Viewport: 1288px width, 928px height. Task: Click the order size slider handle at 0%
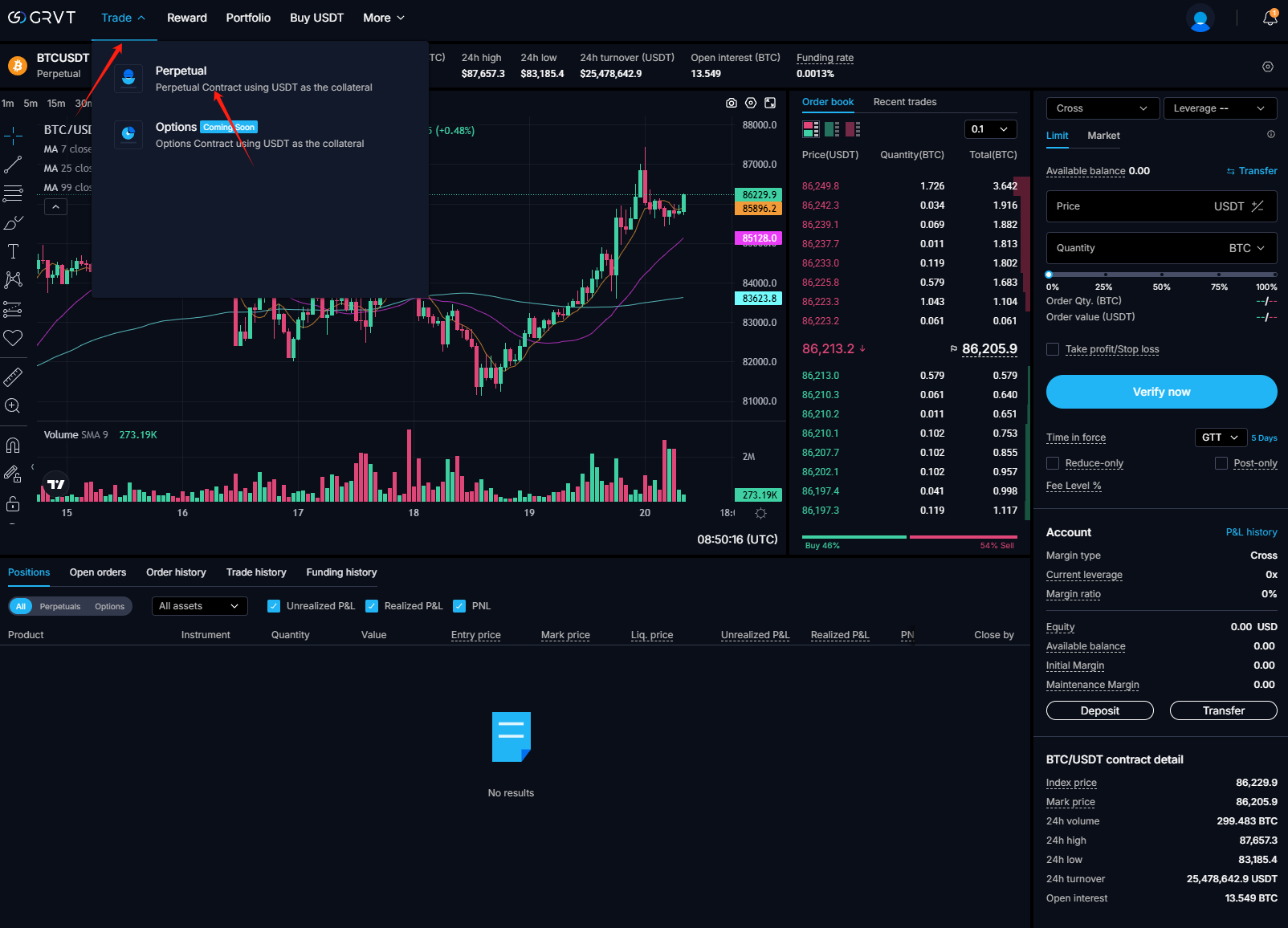pyautogui.click(x=1049, y=275)
